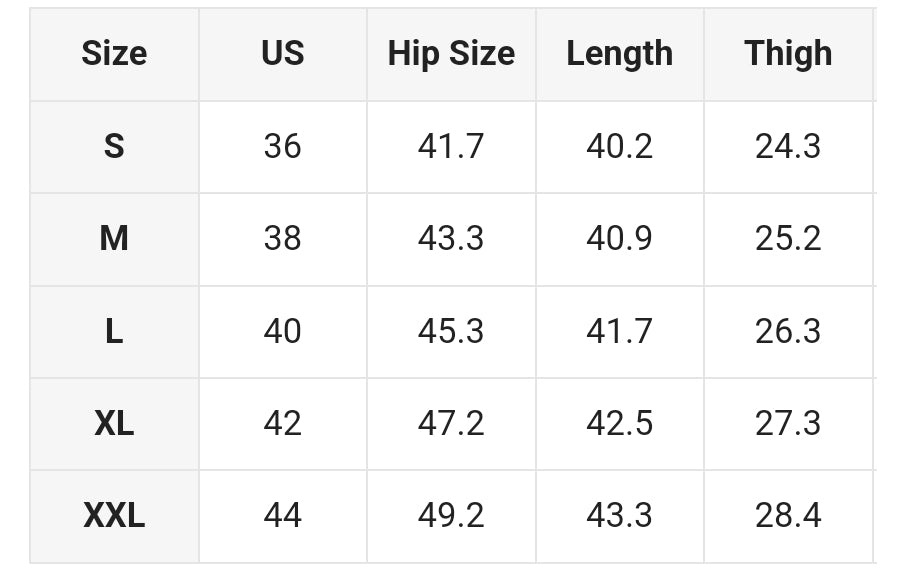
Task: Click thigh value 24.3 for S
Action: (x=788, y=146)
